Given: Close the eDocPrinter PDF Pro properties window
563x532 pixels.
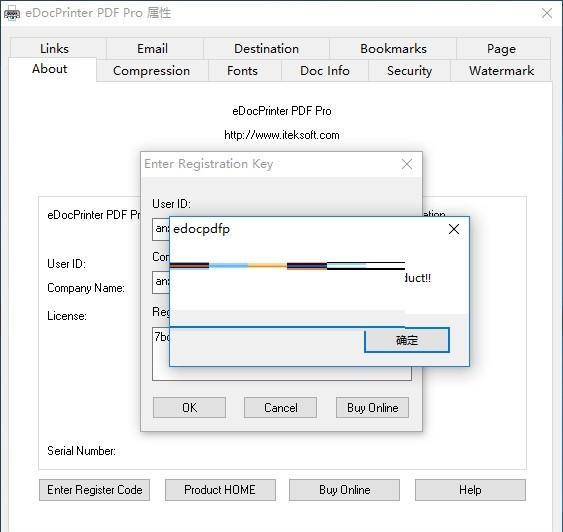Looking at the screenshot, I should (546, 13).
